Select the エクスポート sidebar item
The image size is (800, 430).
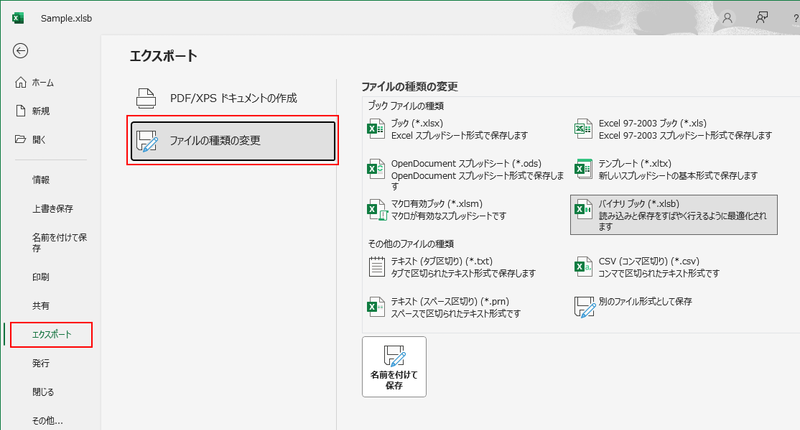(x=51, y=335)
